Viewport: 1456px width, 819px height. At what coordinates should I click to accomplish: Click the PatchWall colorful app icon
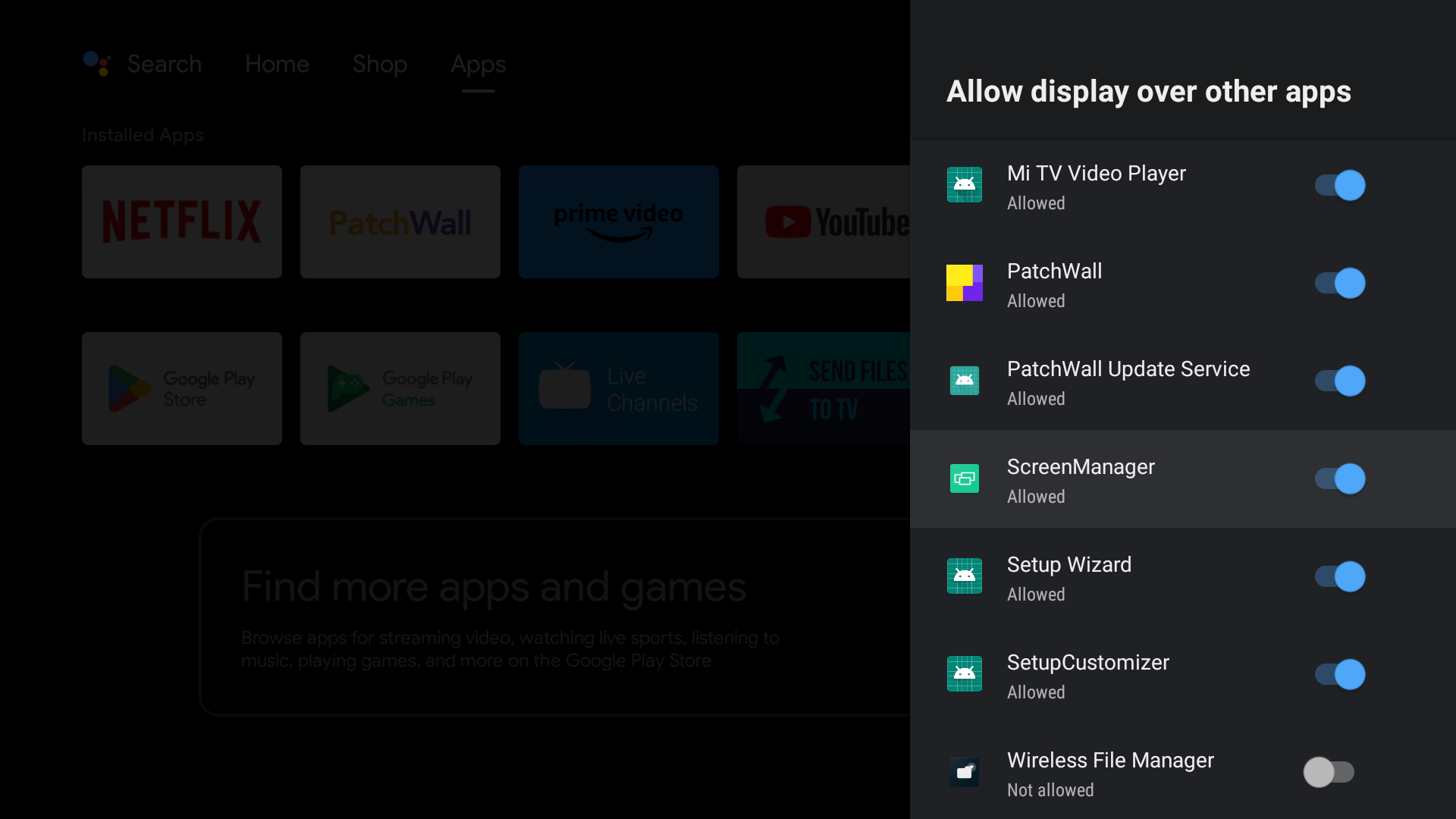point(965,283)
